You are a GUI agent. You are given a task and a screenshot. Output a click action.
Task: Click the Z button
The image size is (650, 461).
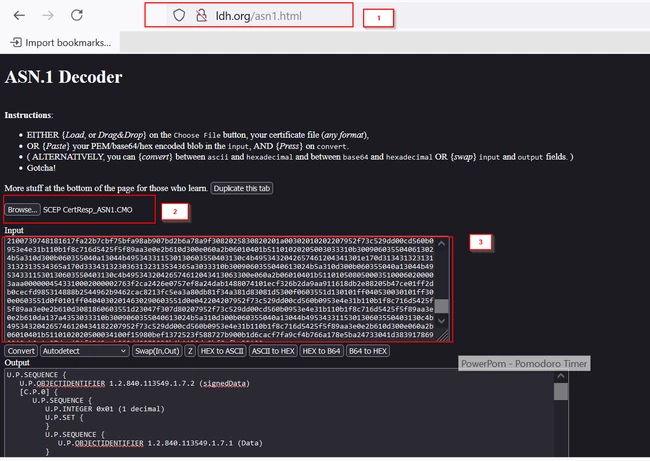pyautogui.click(x=190, y=351)
